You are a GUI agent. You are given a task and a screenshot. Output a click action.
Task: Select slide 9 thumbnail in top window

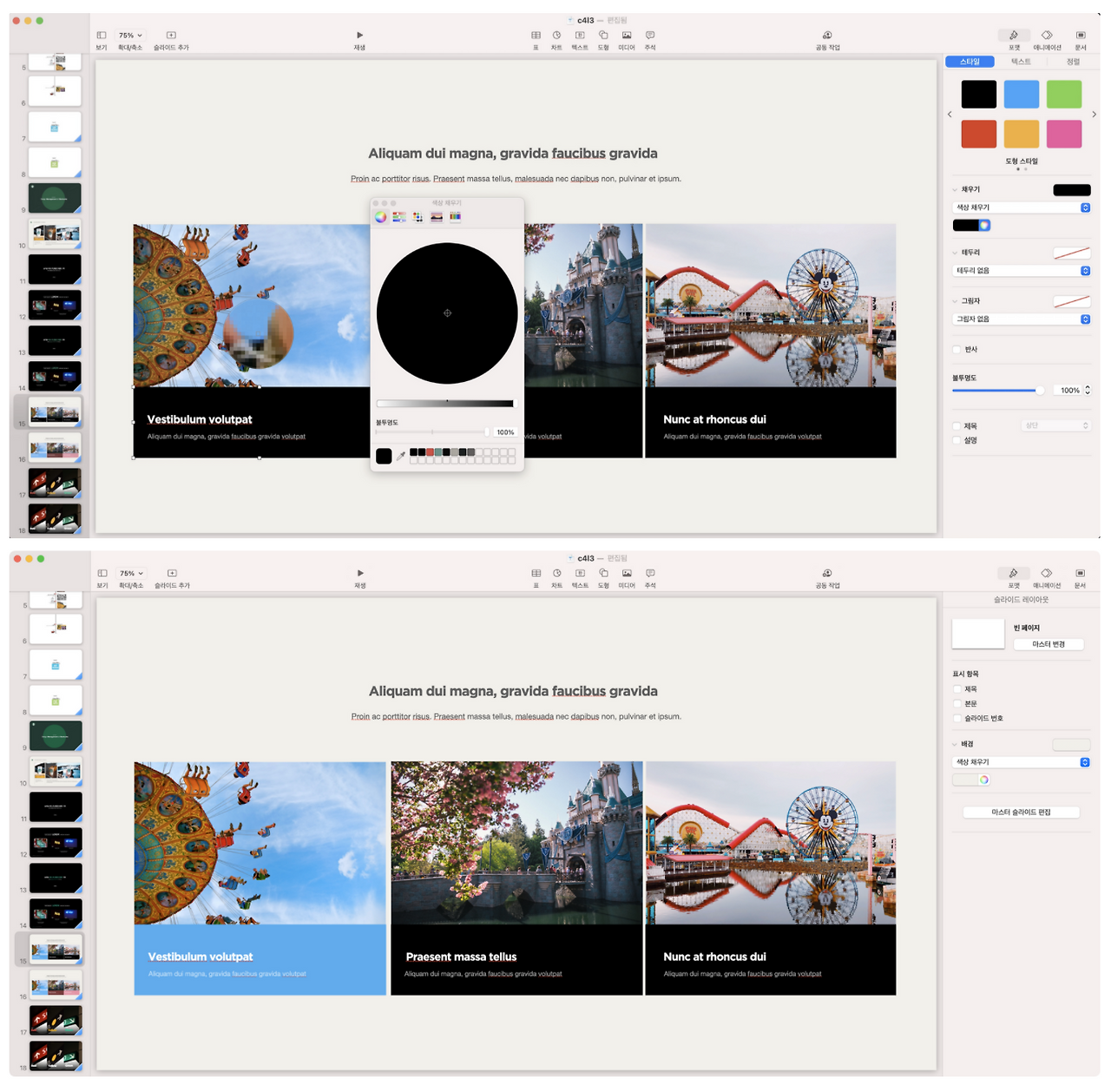(x=55, y=198)
